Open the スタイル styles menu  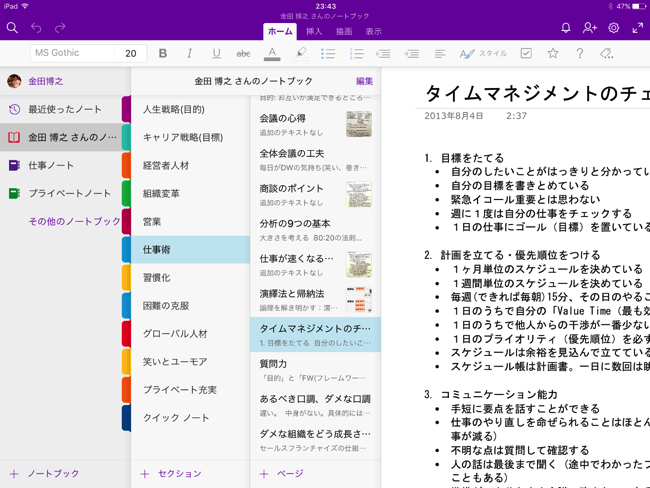[483, 54]
